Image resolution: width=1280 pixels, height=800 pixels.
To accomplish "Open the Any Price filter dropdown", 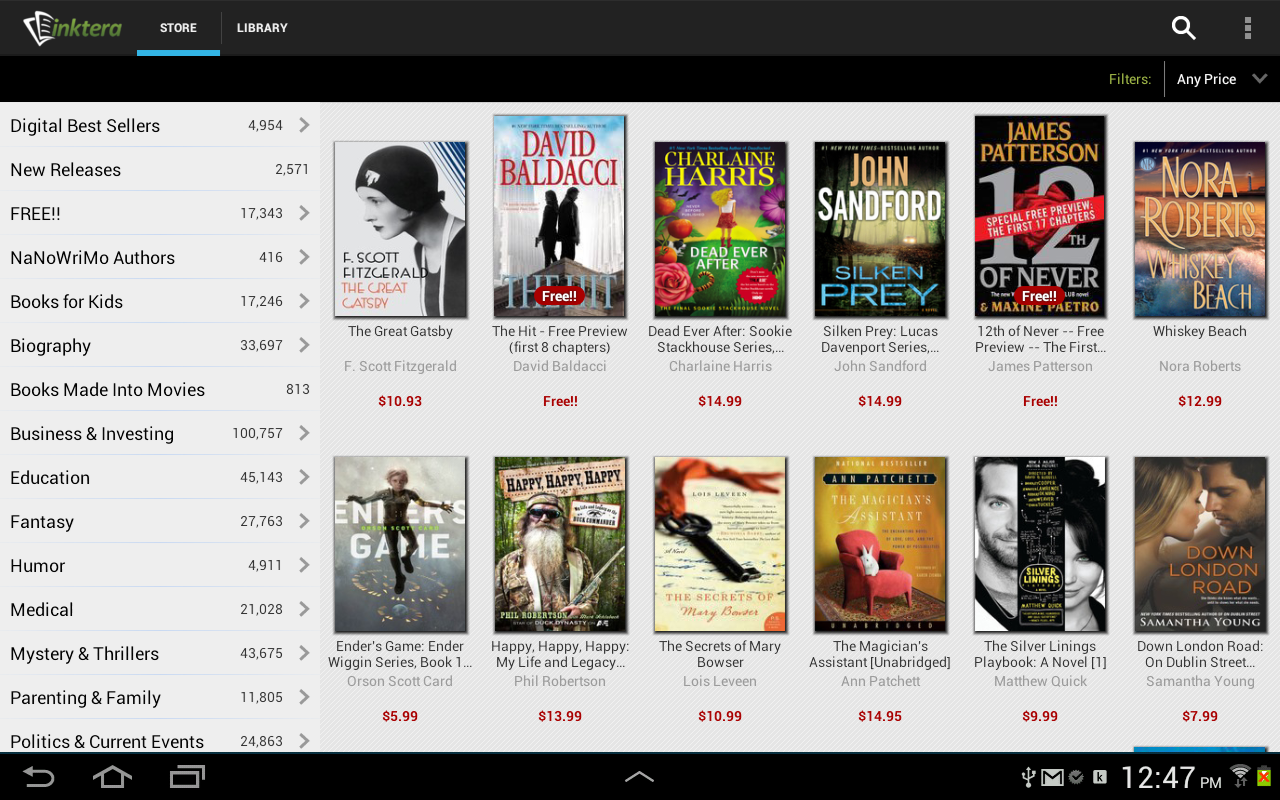I will point(1222,79).
